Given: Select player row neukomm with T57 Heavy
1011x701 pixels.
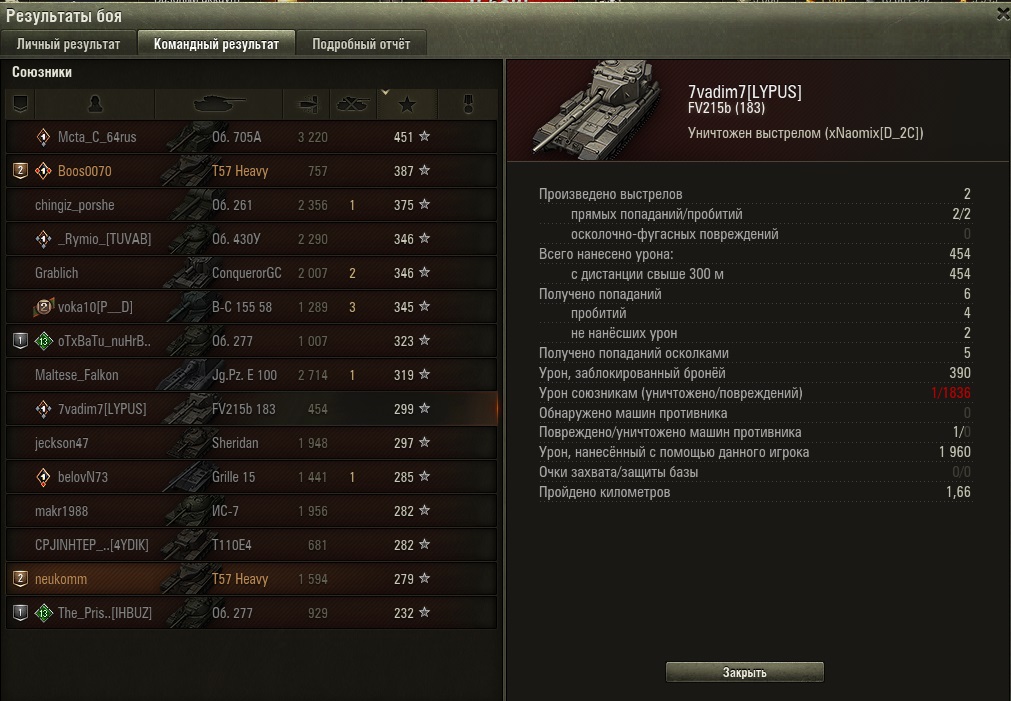Looking at the screenshot, I should [x=251, y=579].
